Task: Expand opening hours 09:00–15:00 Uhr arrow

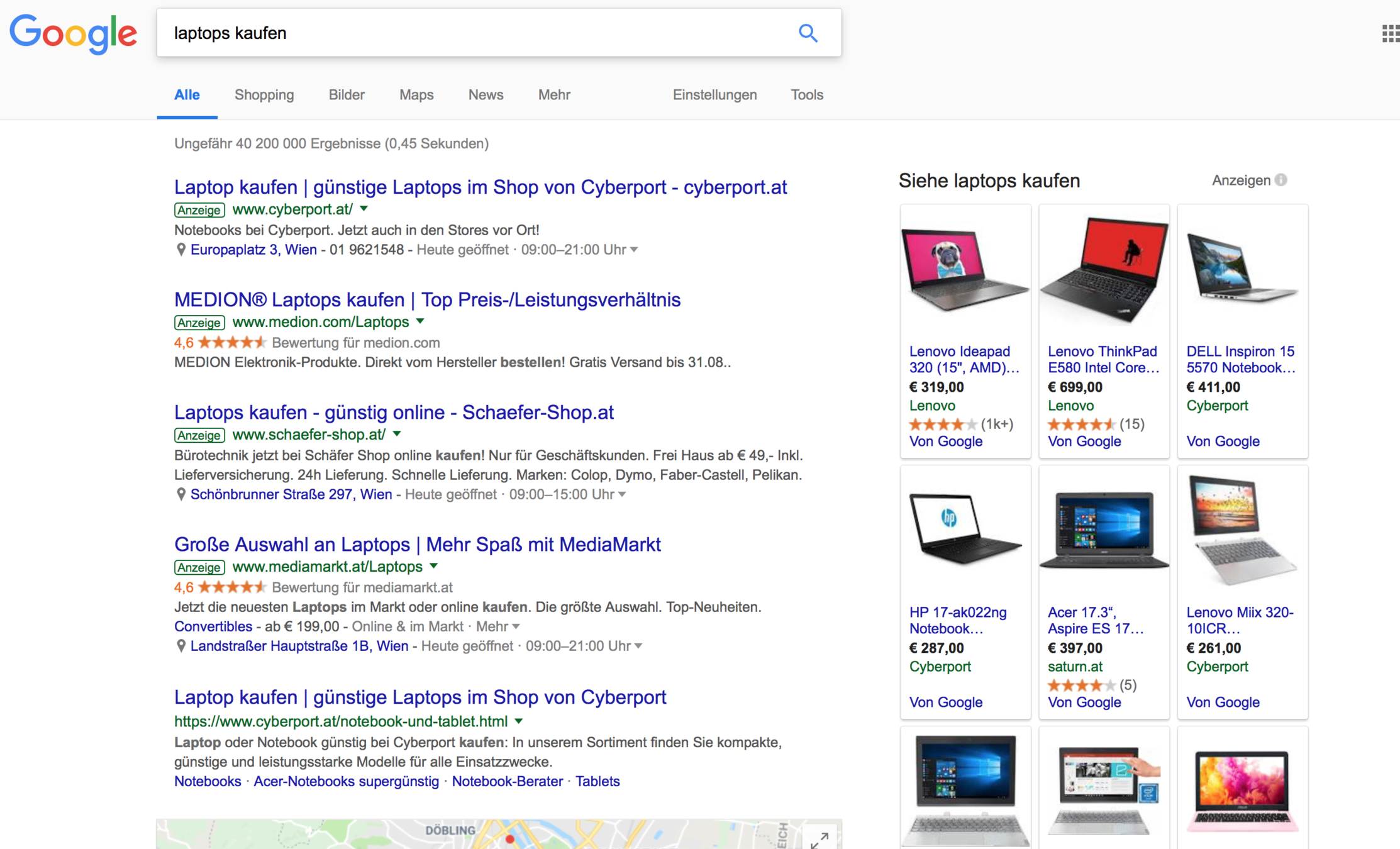Action: click(x=621, y=494)
